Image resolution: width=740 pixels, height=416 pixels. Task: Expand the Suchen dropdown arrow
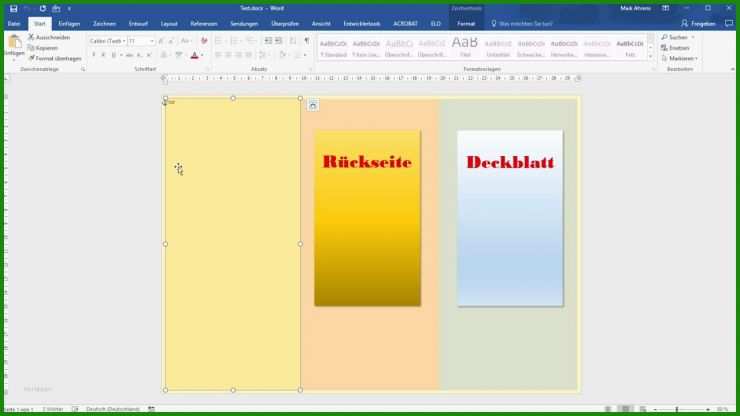tap(693, 37)
